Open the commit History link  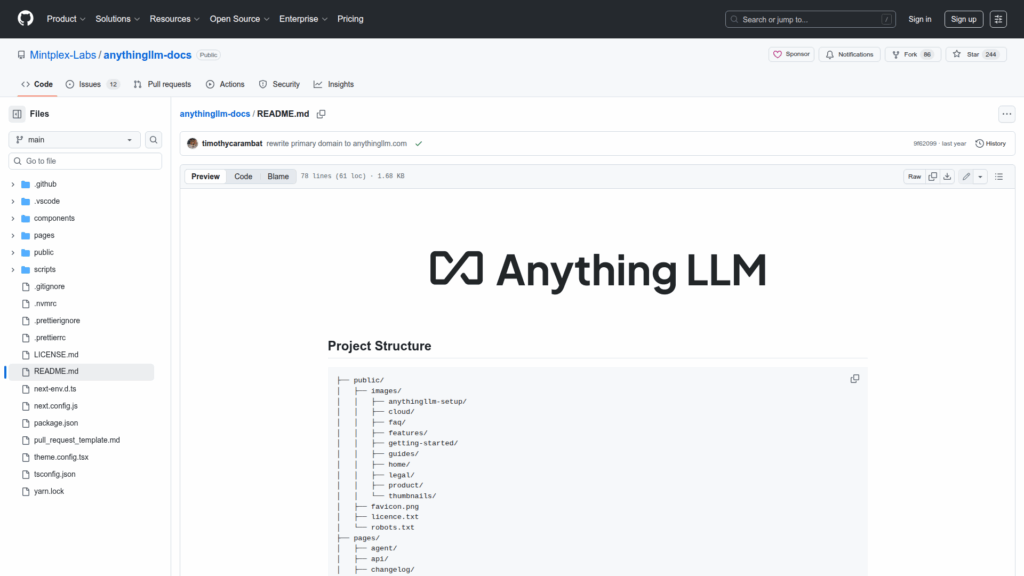click(x=990, y=143)
